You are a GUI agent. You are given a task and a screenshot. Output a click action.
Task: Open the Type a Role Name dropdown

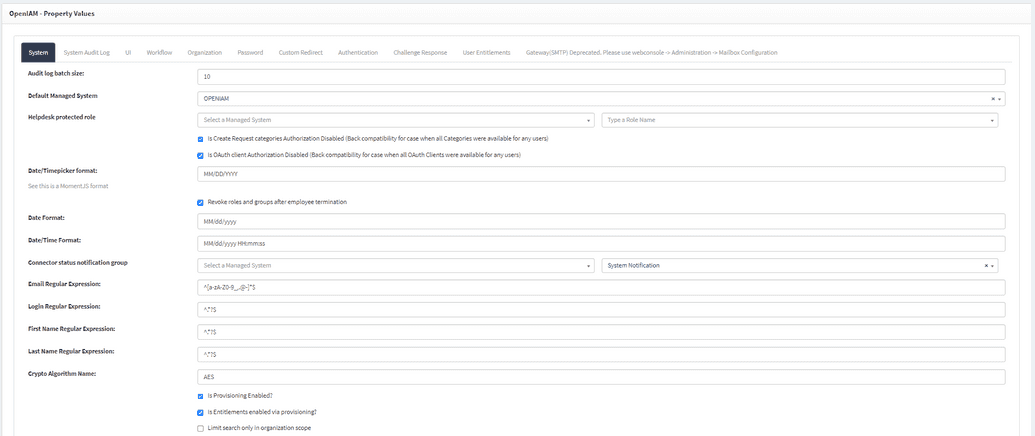pyautogui.click(x=799, y=120)
